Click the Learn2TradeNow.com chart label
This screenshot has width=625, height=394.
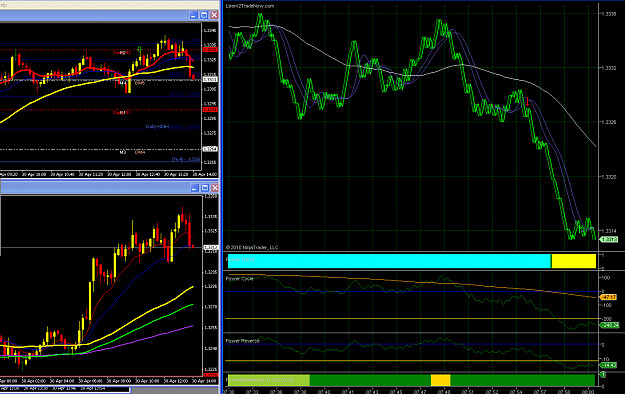click(250, 6)
